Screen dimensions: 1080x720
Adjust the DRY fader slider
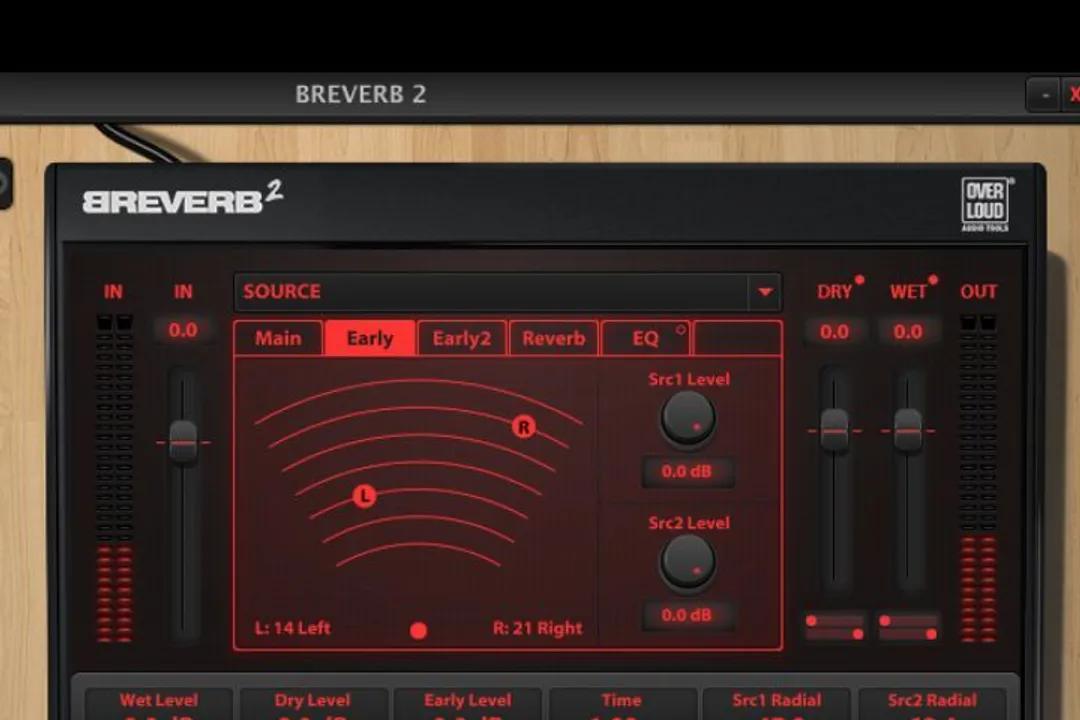[x=833, y=429]
